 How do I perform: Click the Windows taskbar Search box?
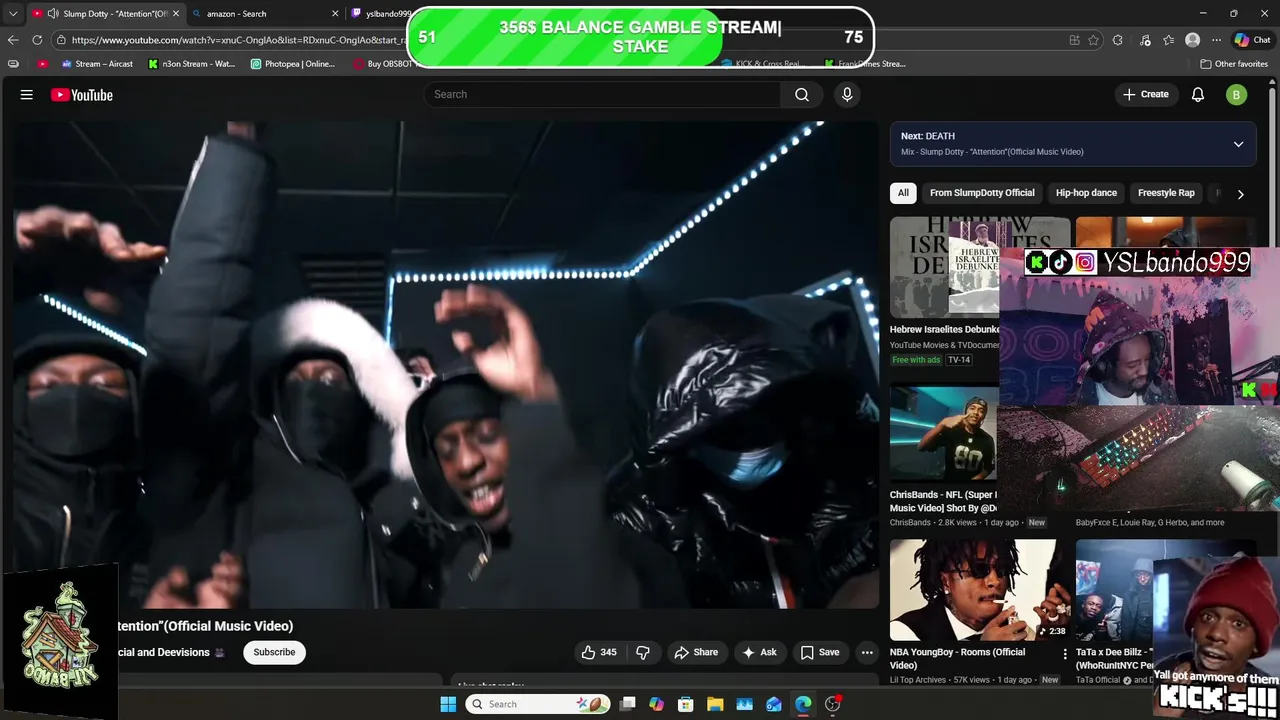[537, 704]
